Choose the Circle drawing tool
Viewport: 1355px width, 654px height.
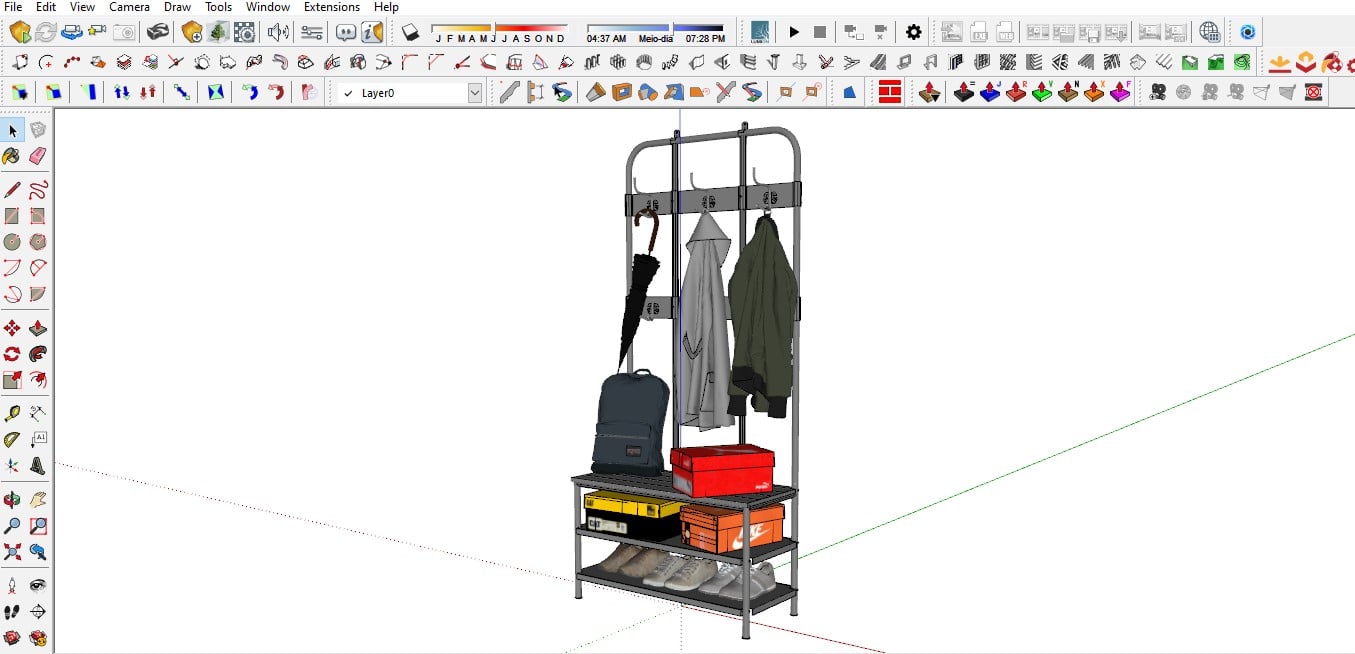pyautogui.click(x=12, y=242)
